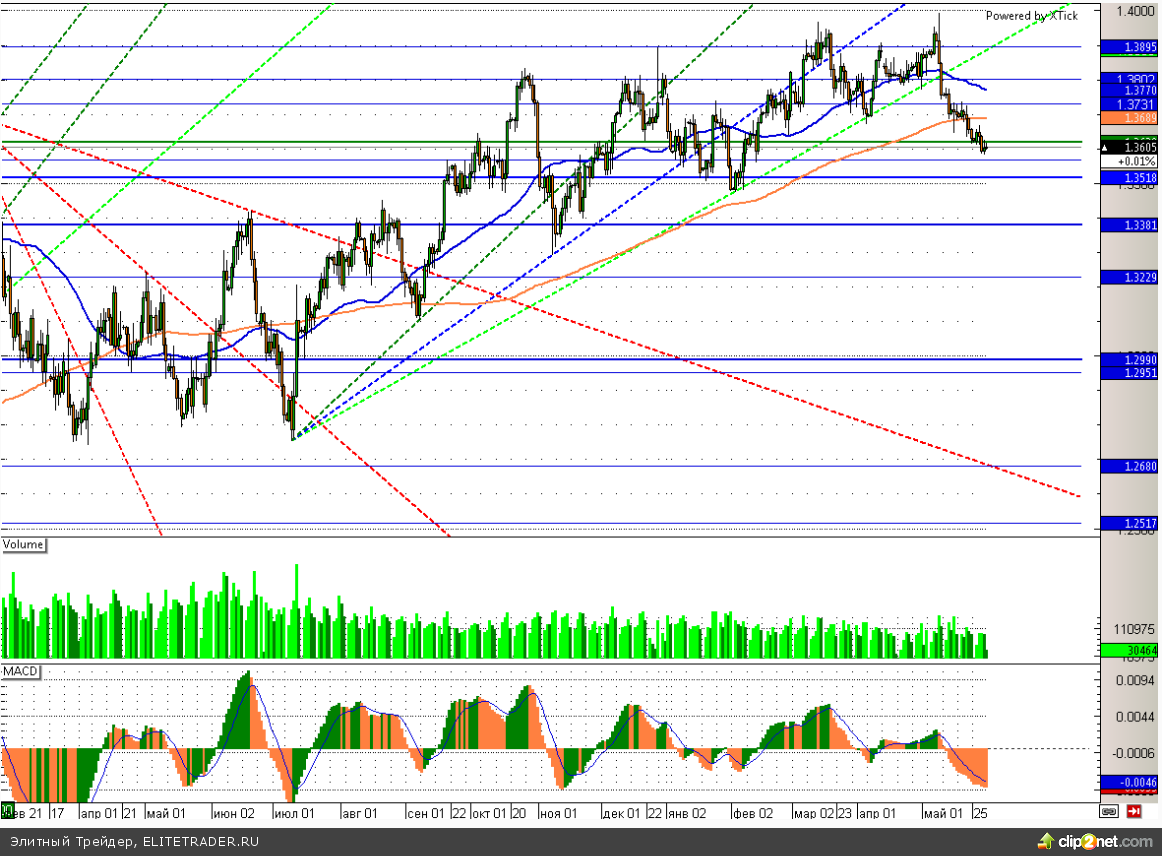The height and width of the screenshot is (856, 1162).
Task: Click the blue -0.0046 MACD value label
Action: point(1129,782)
